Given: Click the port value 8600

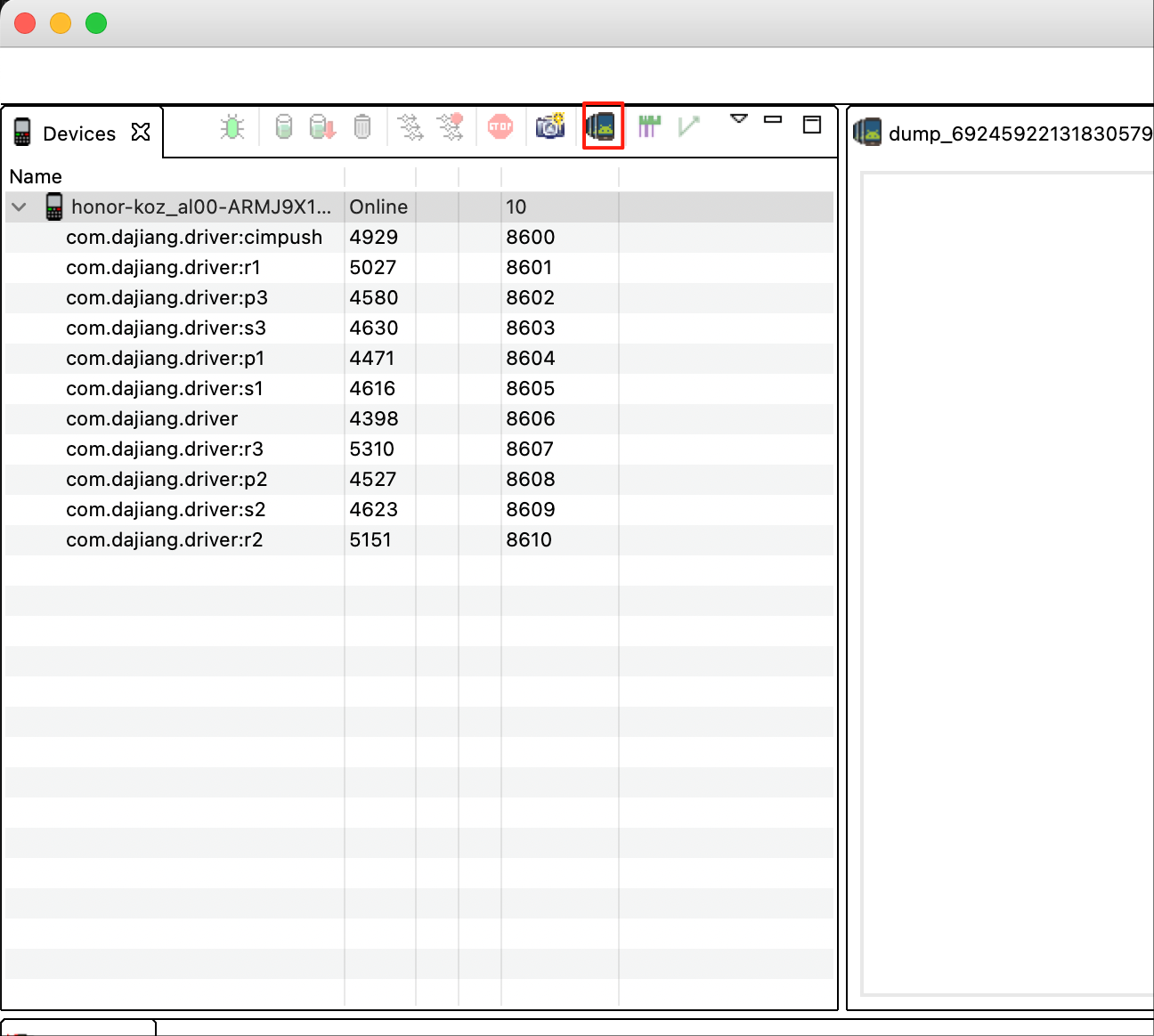Looking at the screenshot, I should pos(531,237).
